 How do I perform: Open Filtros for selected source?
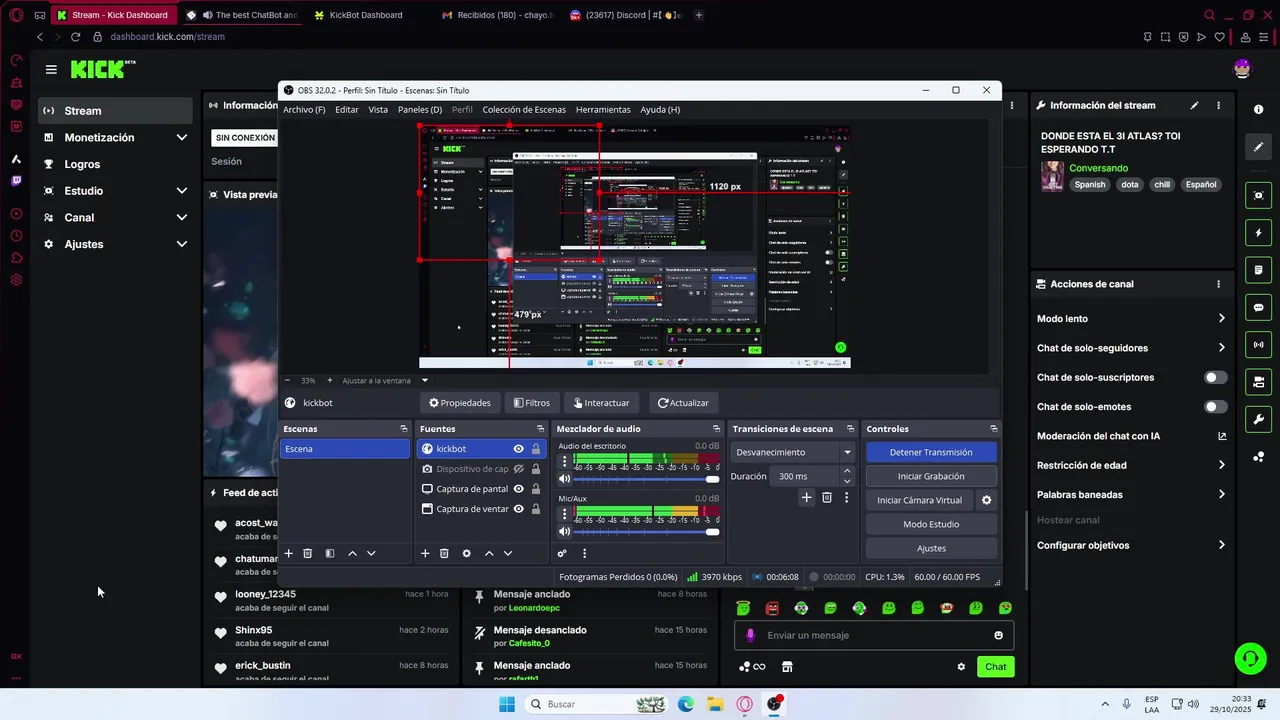[532, 403]
